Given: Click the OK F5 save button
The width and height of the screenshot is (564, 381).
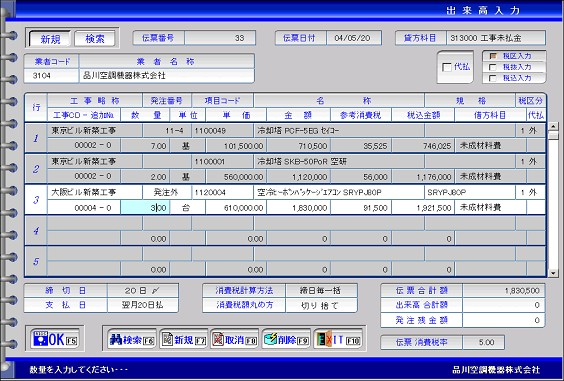Looking at the screenshot, I should point(55,339).
